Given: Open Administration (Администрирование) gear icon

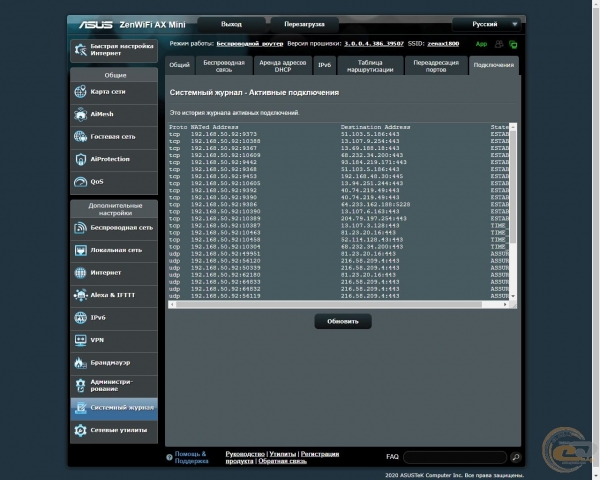Looking at the screenshot, I should click(x=80, y=385).
